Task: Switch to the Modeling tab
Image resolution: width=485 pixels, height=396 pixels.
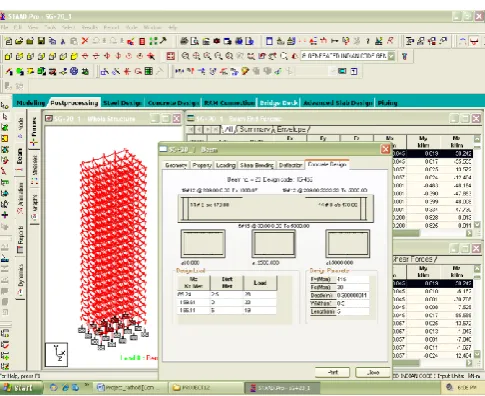Action: 31,103
